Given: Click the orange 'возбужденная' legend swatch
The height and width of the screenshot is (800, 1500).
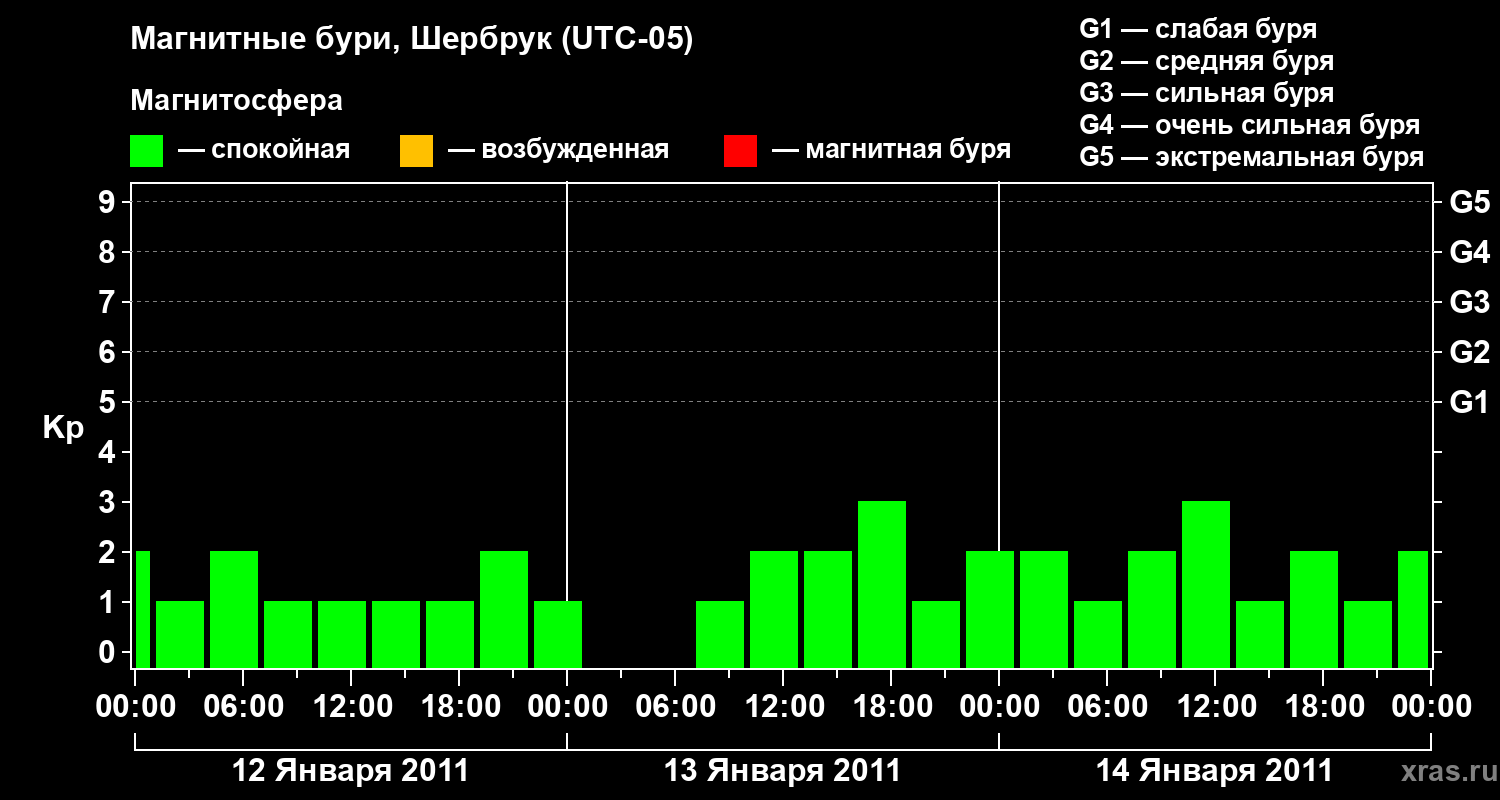Looking at the screenshot, I should (x=416, y=151).
